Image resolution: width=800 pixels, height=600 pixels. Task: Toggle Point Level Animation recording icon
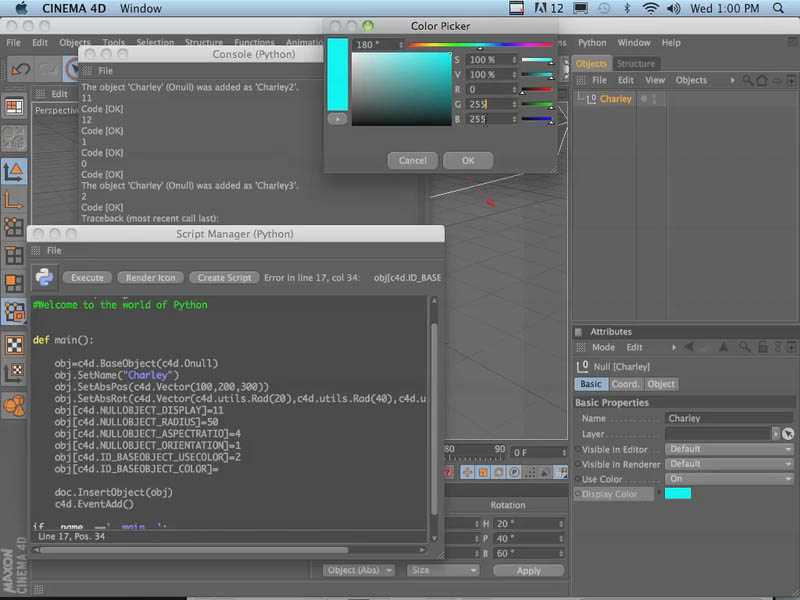click(530, 472)
